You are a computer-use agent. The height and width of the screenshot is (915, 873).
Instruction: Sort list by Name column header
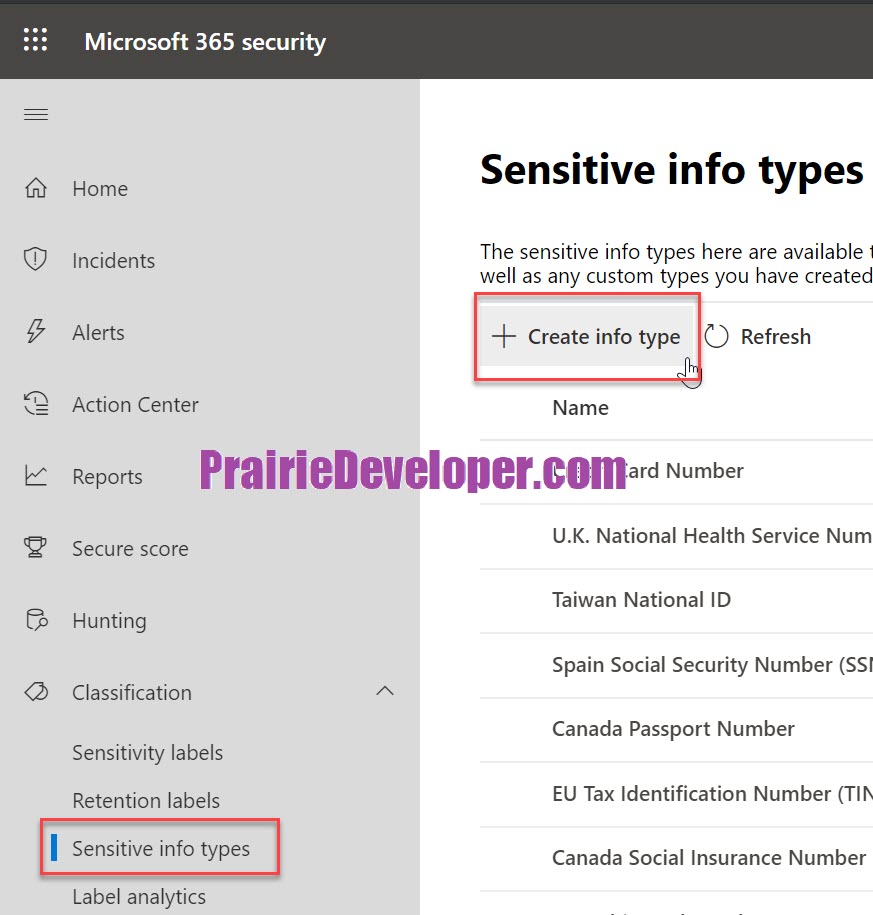[x=580, y=408]
